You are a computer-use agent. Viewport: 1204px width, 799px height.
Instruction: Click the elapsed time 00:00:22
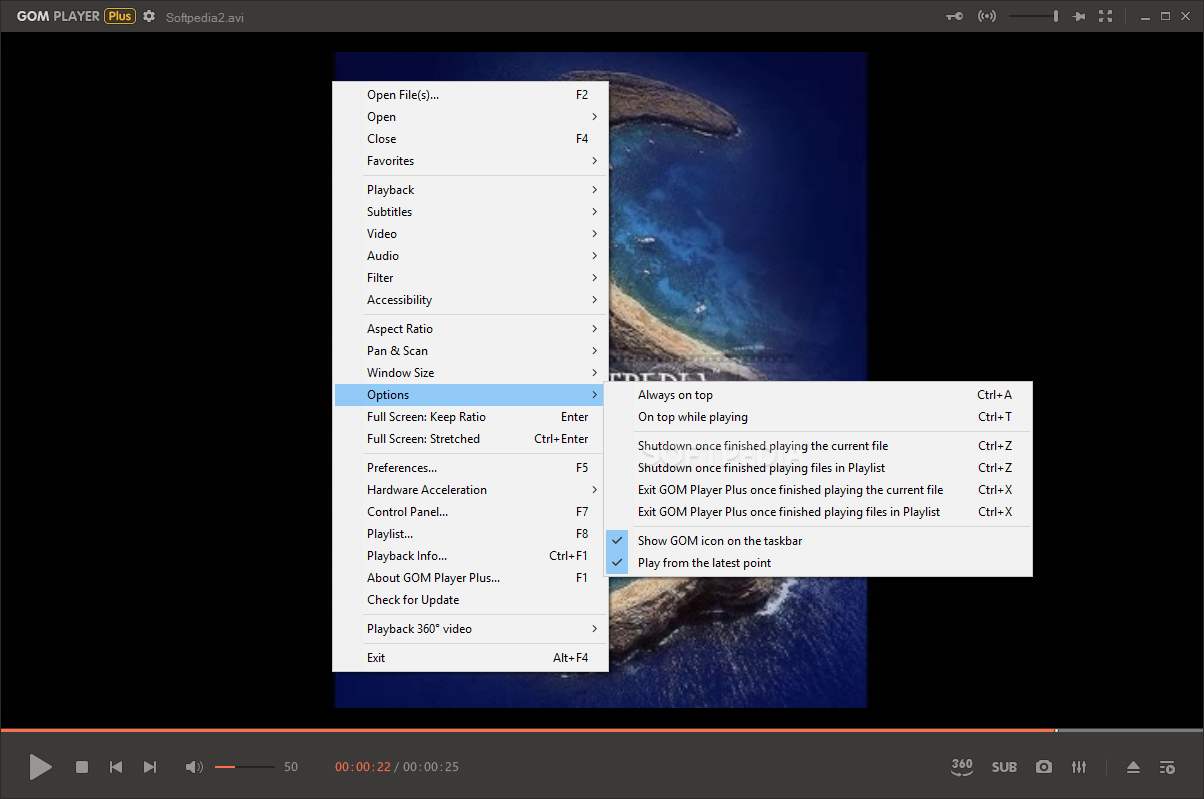coord(362,767)
